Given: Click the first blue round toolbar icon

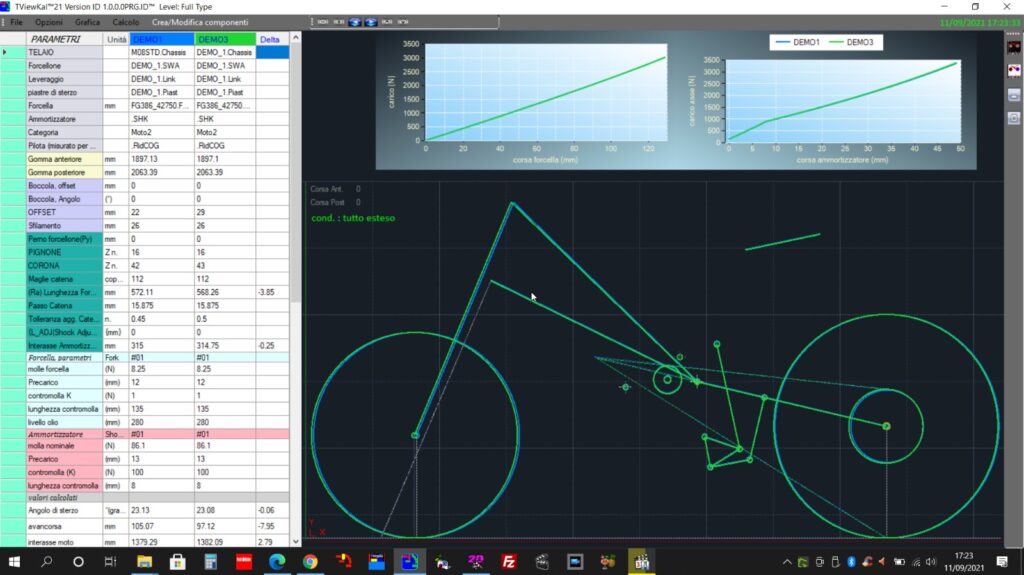Looking at the screenshot, I should 356,21.
